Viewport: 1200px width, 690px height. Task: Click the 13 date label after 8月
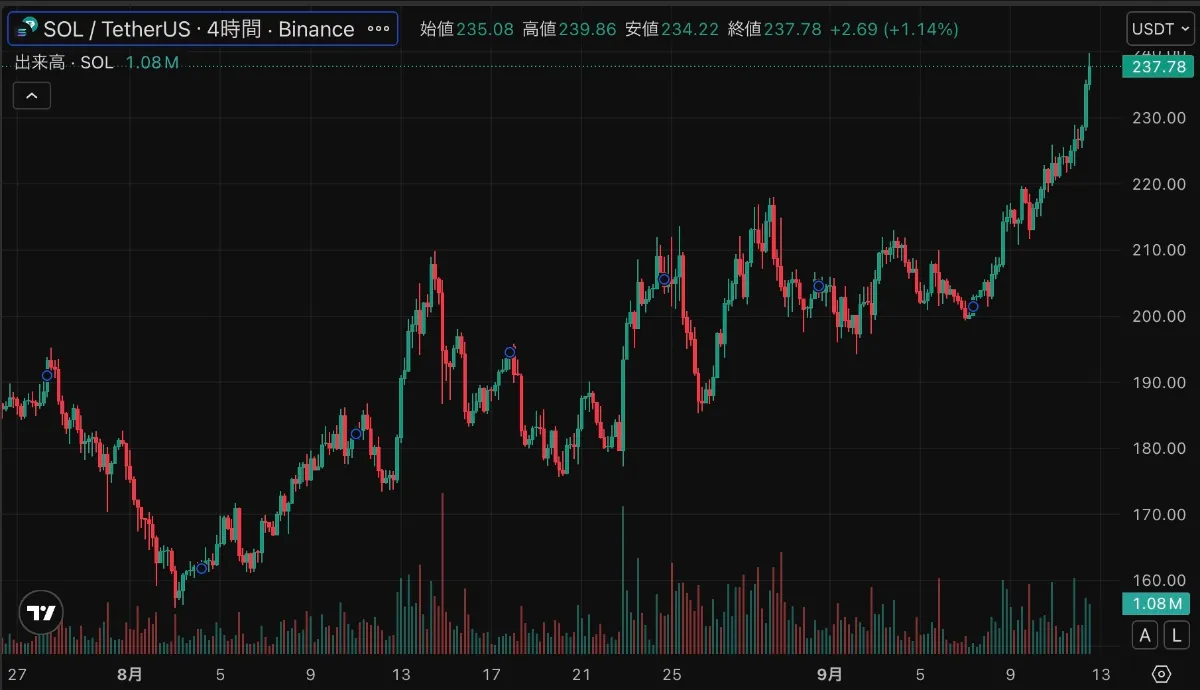click(401, 674)
